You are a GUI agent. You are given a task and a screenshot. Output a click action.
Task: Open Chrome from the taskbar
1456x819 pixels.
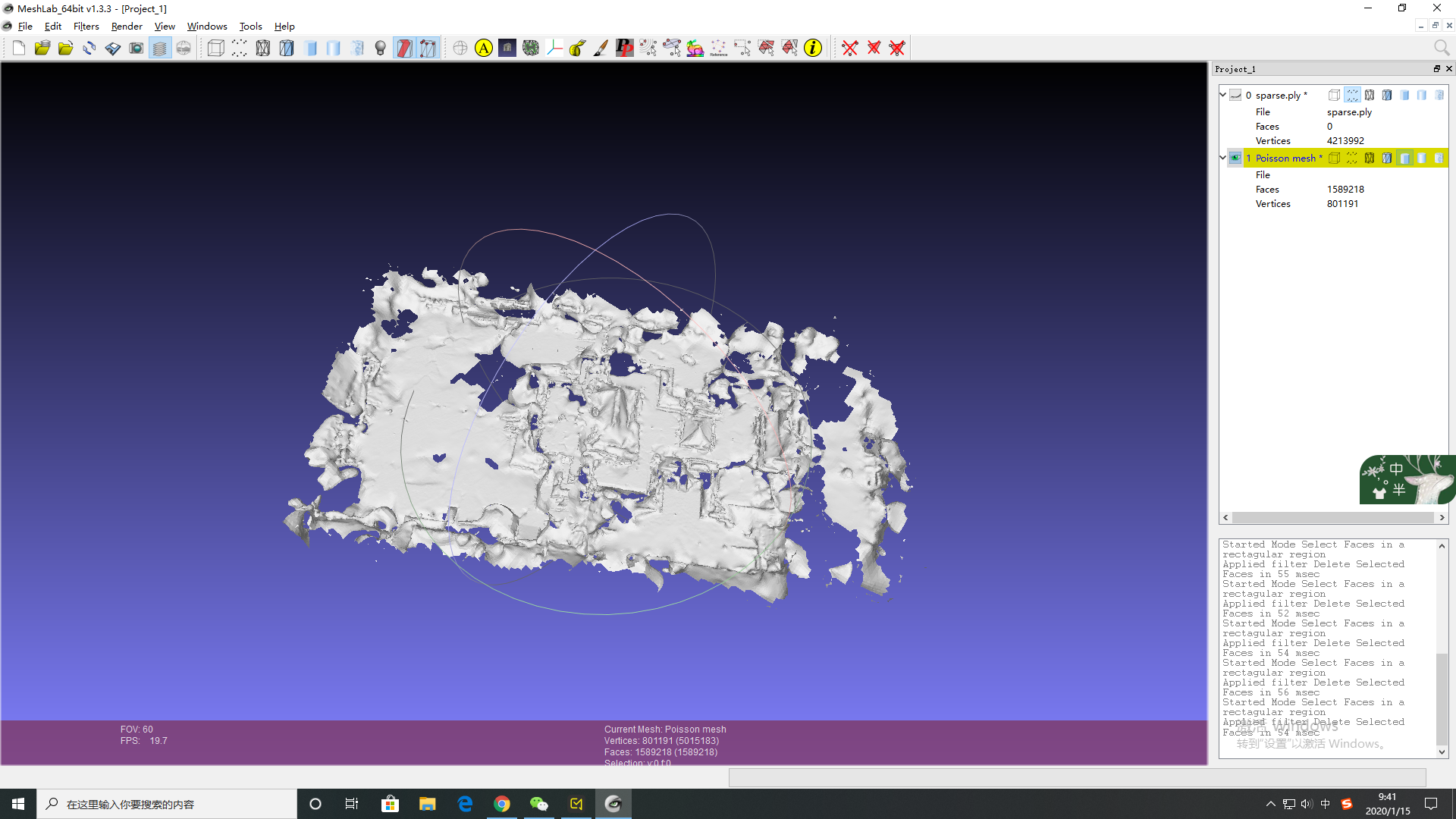pos(501,804)
